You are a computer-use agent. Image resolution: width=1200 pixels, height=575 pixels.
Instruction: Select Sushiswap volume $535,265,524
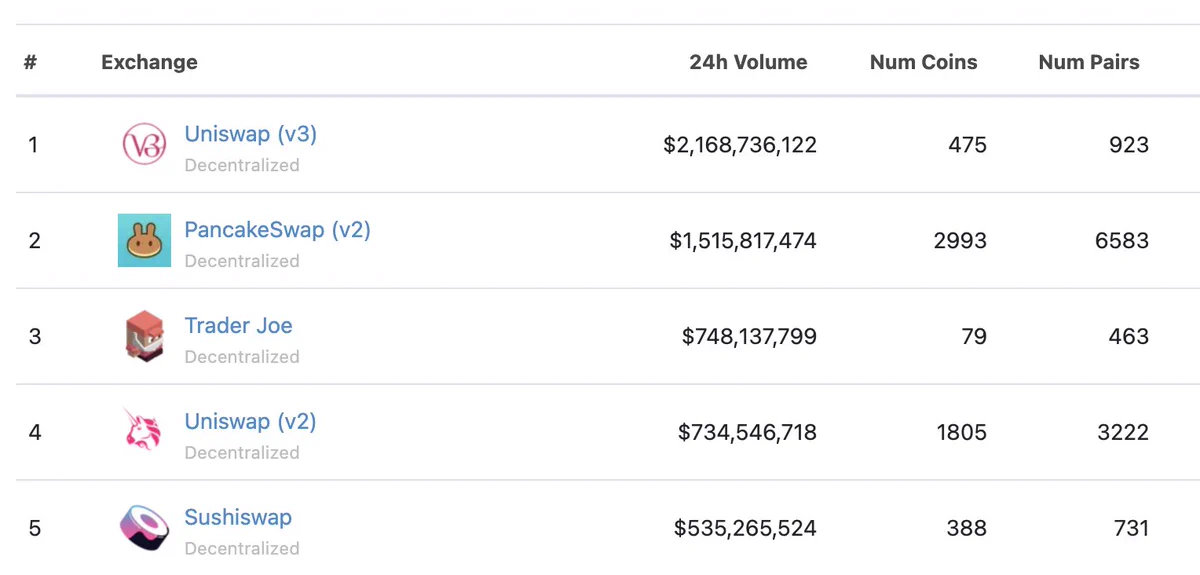(x=746, y=528)
